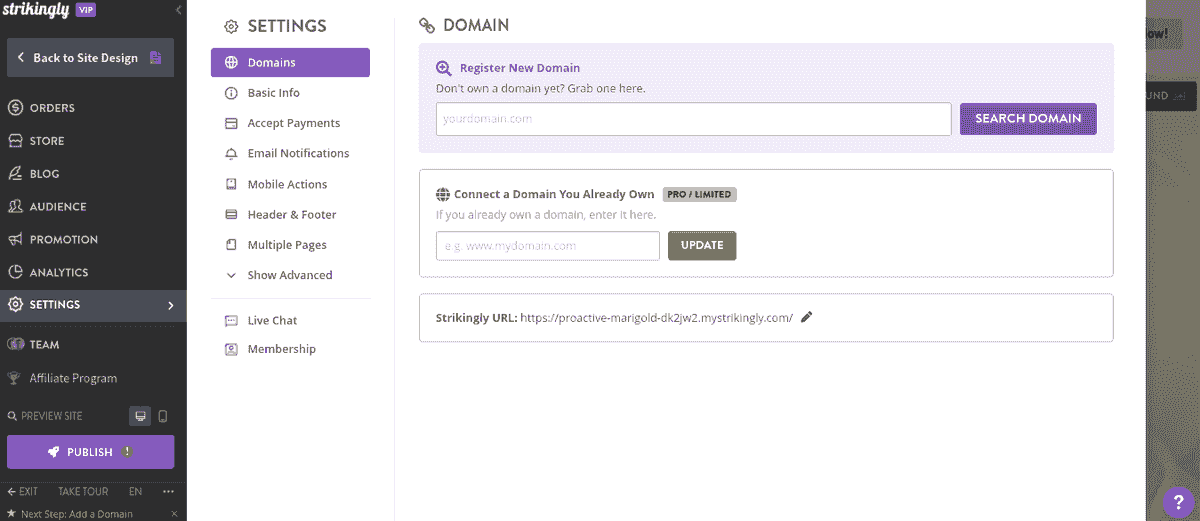Click the Promotion megaphone icon
This screenshot has width=1200, height=521.
[15, 240]
